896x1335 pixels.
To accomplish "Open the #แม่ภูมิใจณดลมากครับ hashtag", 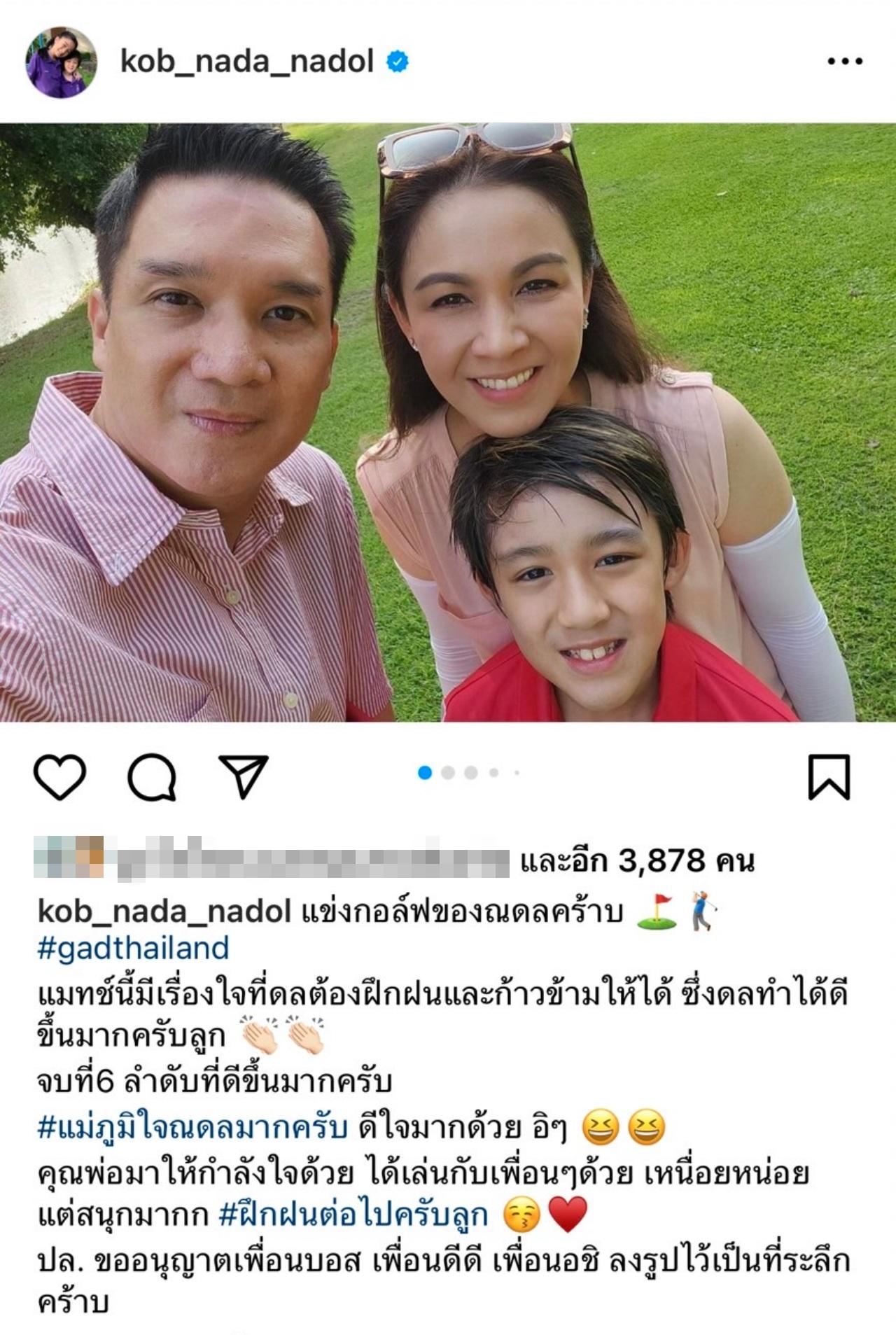I will pyautogui.click(x=192, y=1128).
